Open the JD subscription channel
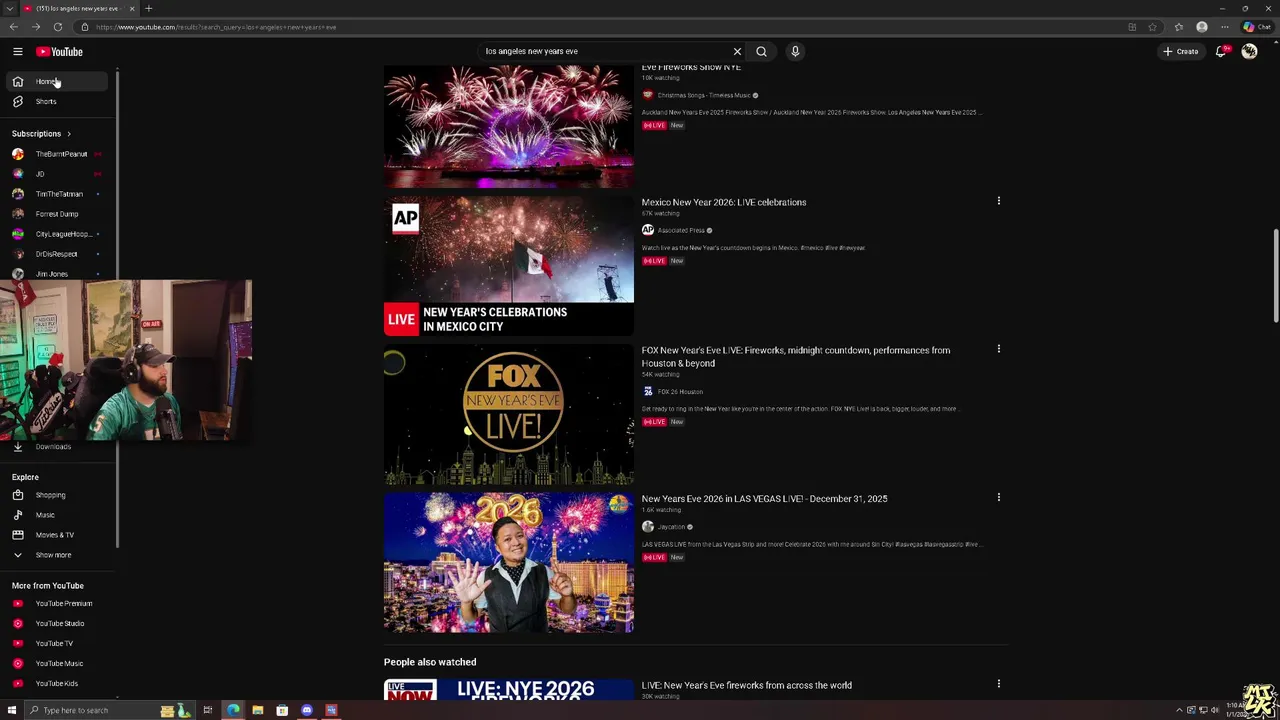The height and width of the screenshot is (720, 1280). click(58, 174)
